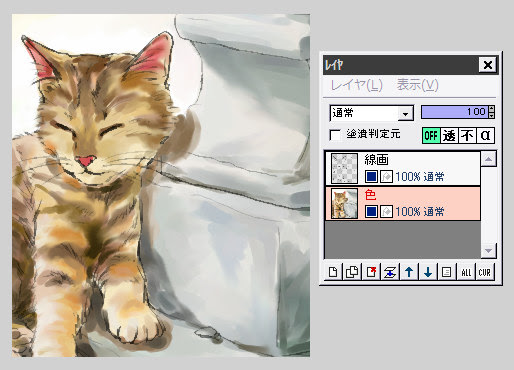Create a new layer with the blank page icon
514x370 pixels.
point(333,272)
